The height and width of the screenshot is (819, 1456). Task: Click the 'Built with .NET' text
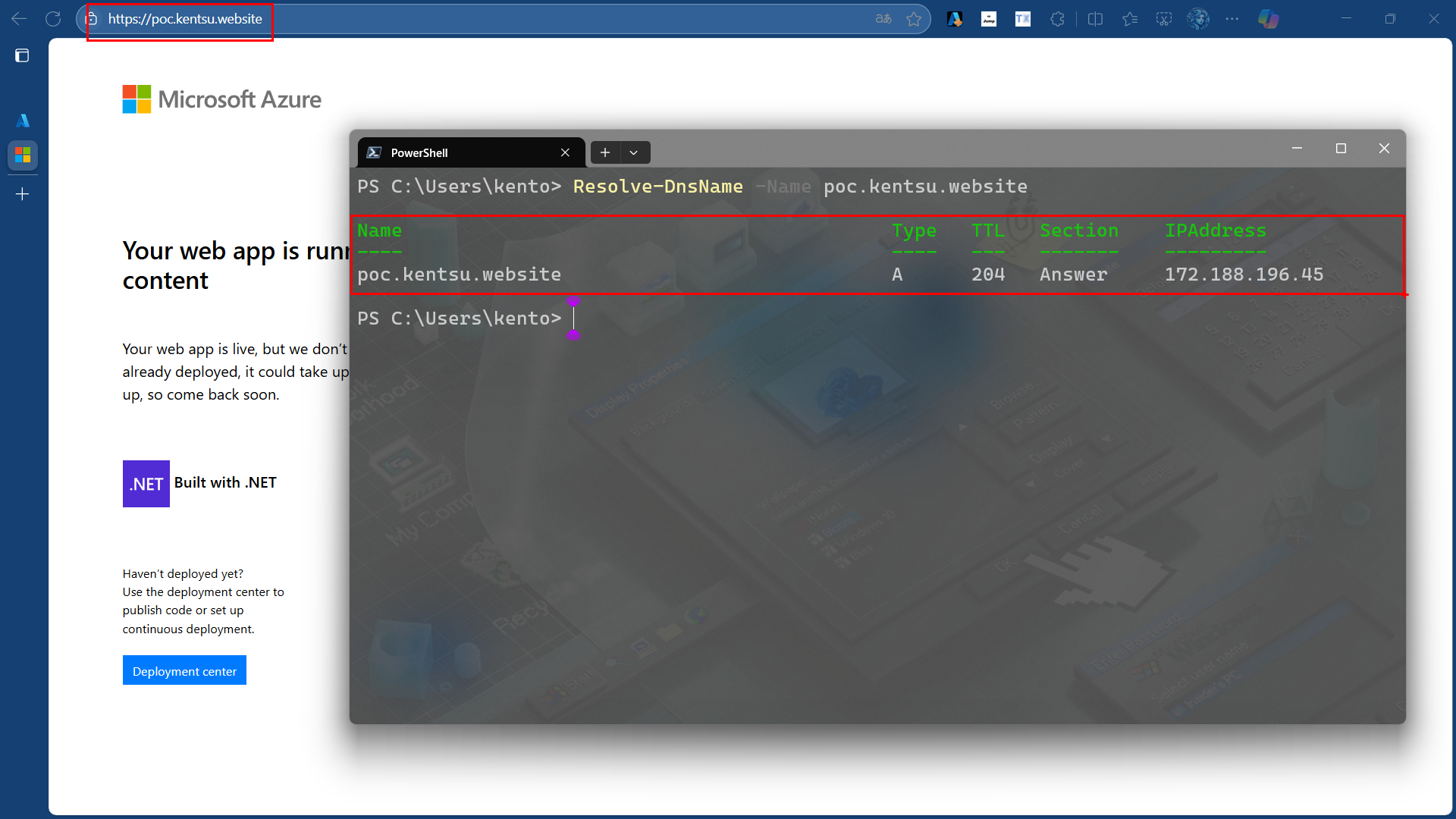(x=225, y=483)
